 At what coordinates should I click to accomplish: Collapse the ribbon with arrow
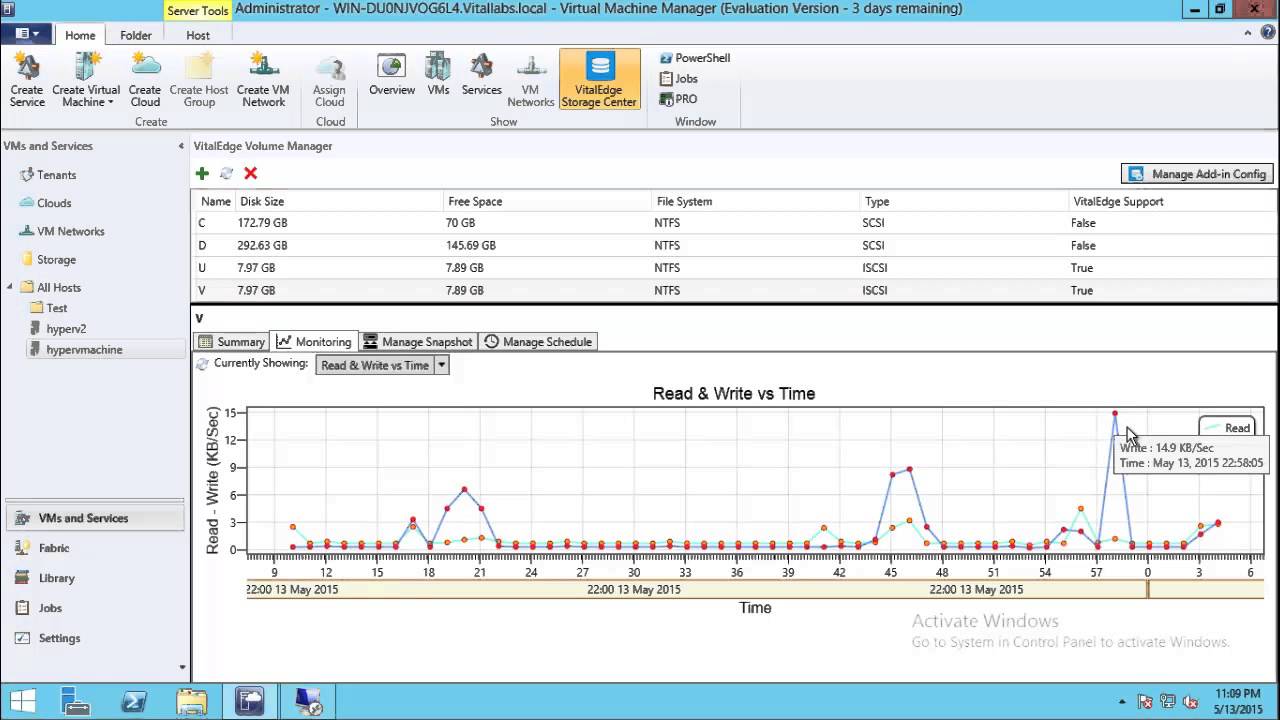[x=1248, y=34]
